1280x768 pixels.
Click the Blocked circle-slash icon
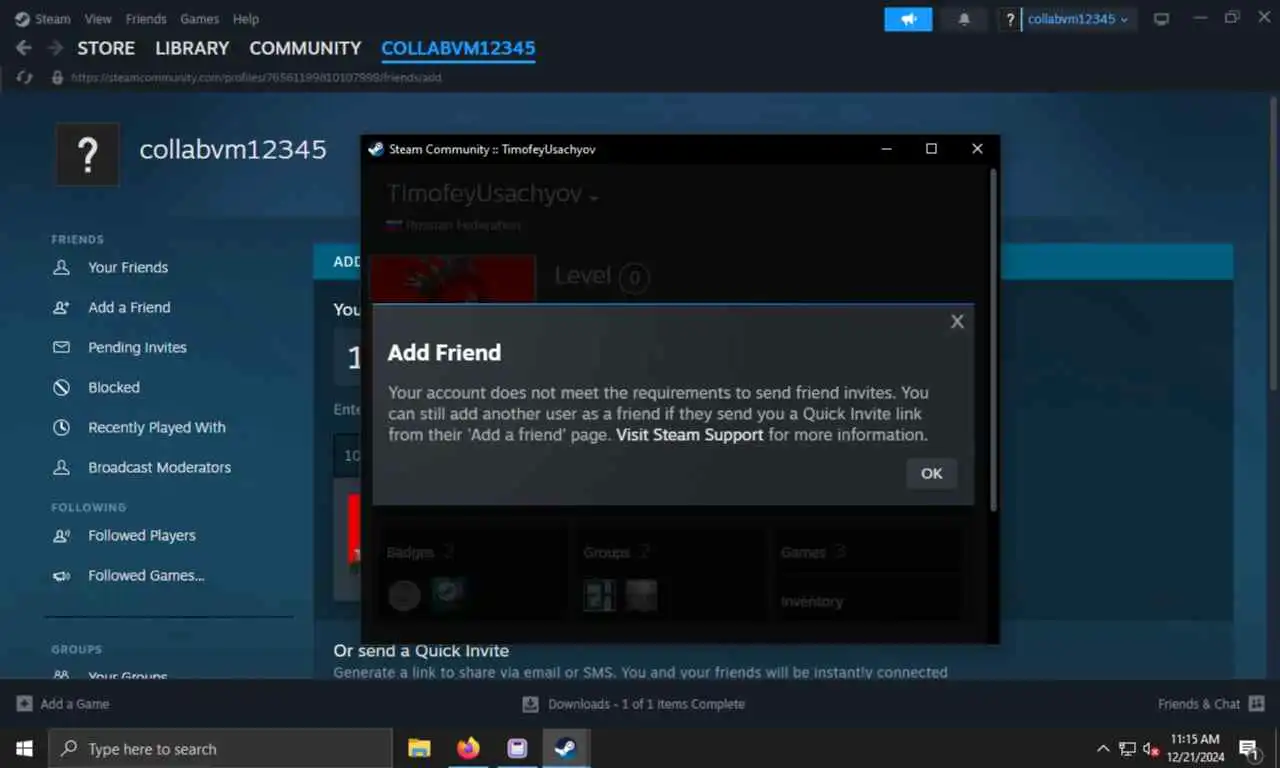click(62, 387)
